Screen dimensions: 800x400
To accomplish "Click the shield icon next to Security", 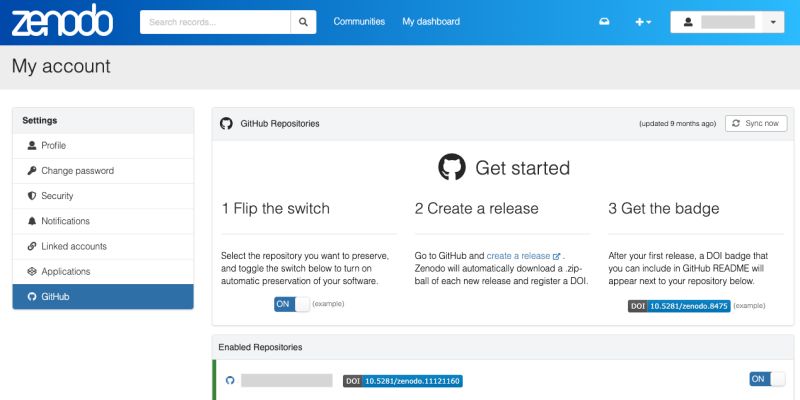I will coord(32,196).
